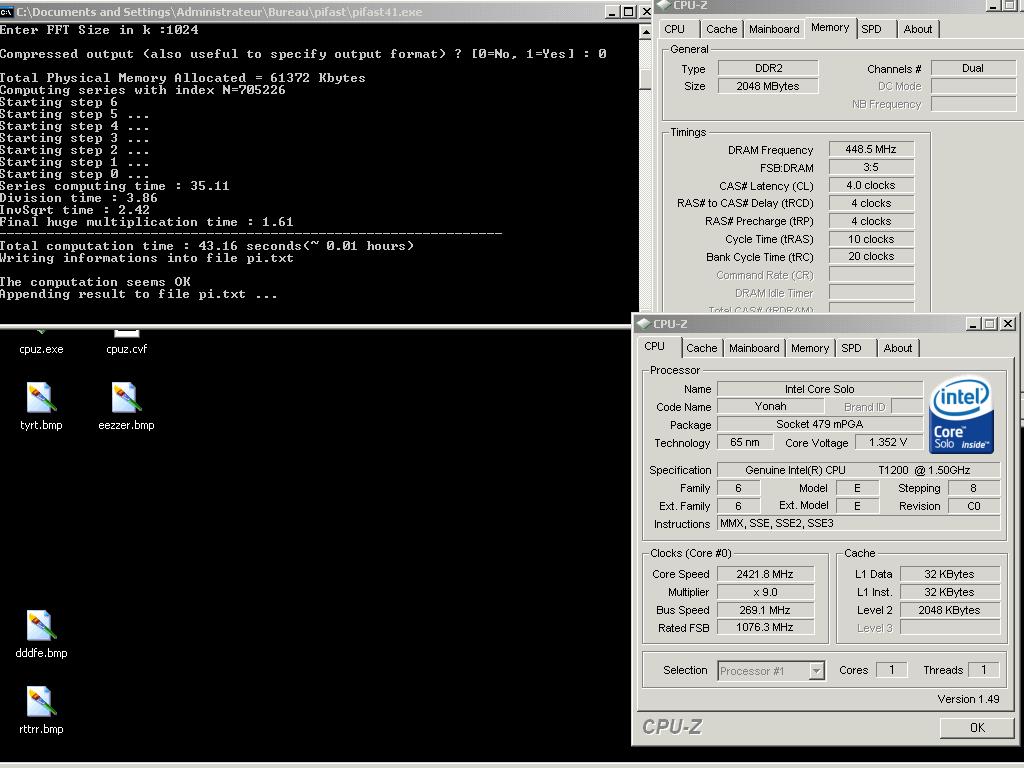The height and width of the screenshot is (768, 1024).
Task: Click the Package Socket 479 mPGA field
Action: pyautogui.click(x=820, y=424)
